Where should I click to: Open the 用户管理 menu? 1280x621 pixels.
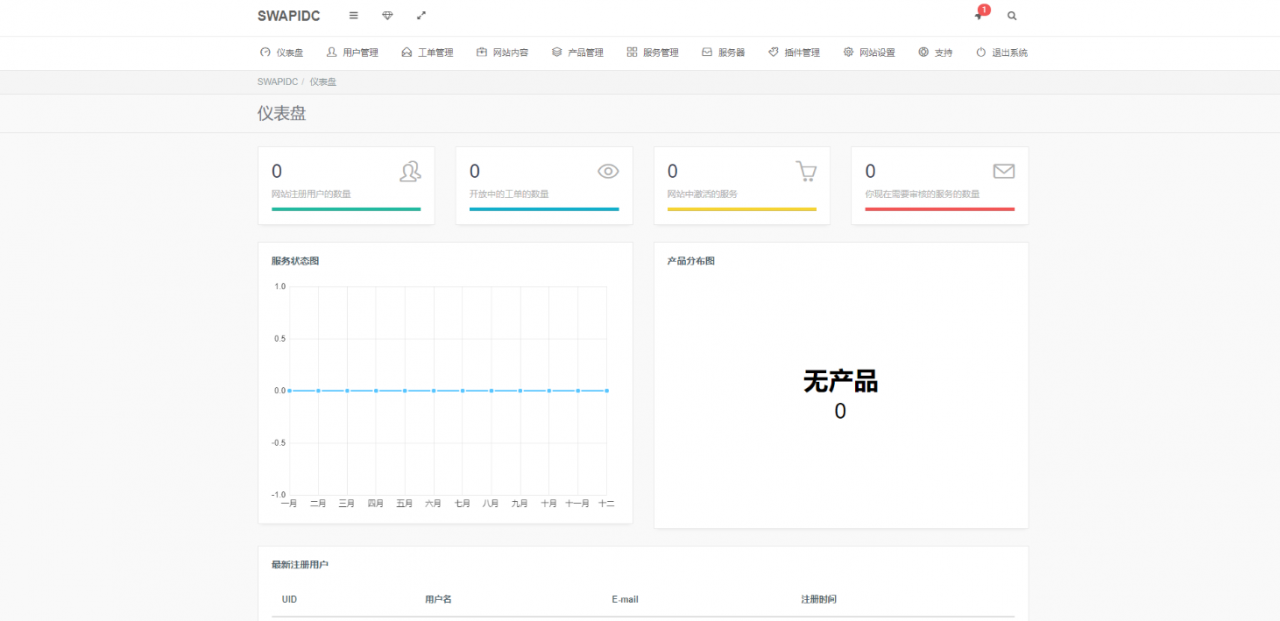point(352,53)
